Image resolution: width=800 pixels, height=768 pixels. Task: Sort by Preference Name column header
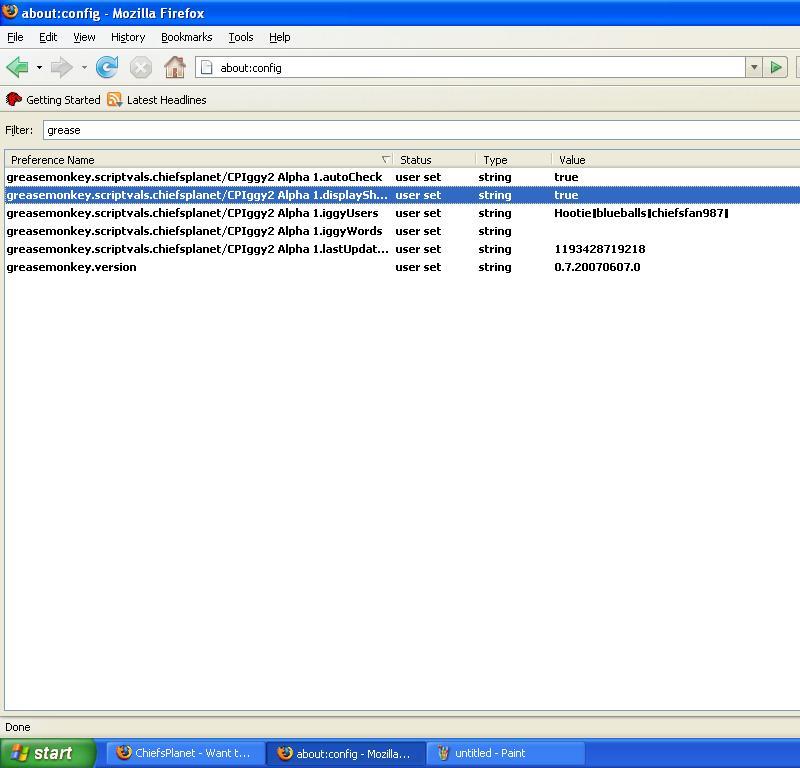(199, 160)
